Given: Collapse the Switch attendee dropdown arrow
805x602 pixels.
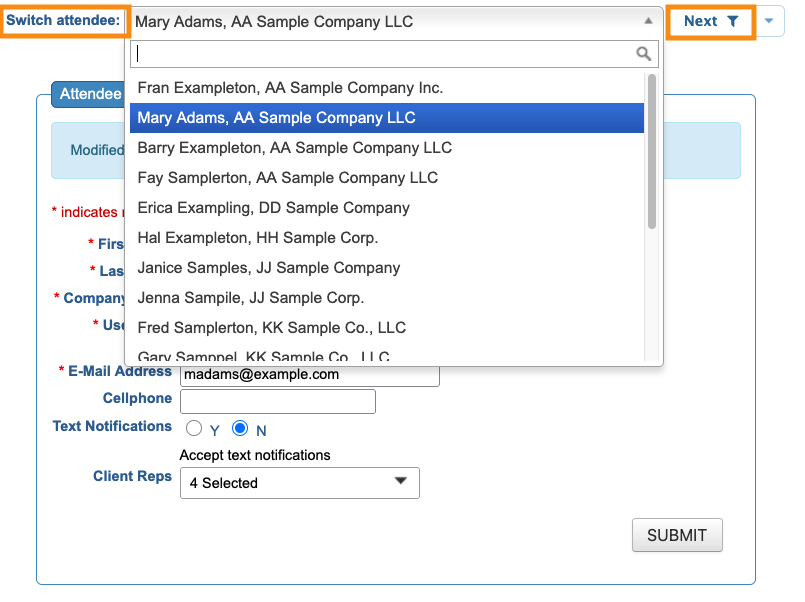Looking at the screenshot, I should pos(648,21).
